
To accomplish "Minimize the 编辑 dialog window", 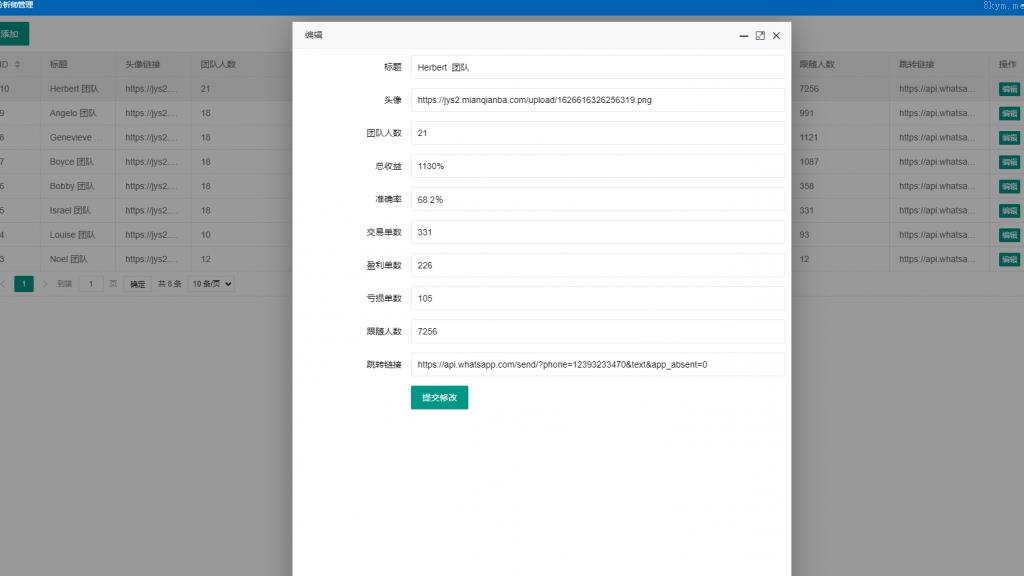I will pos(743,35).
